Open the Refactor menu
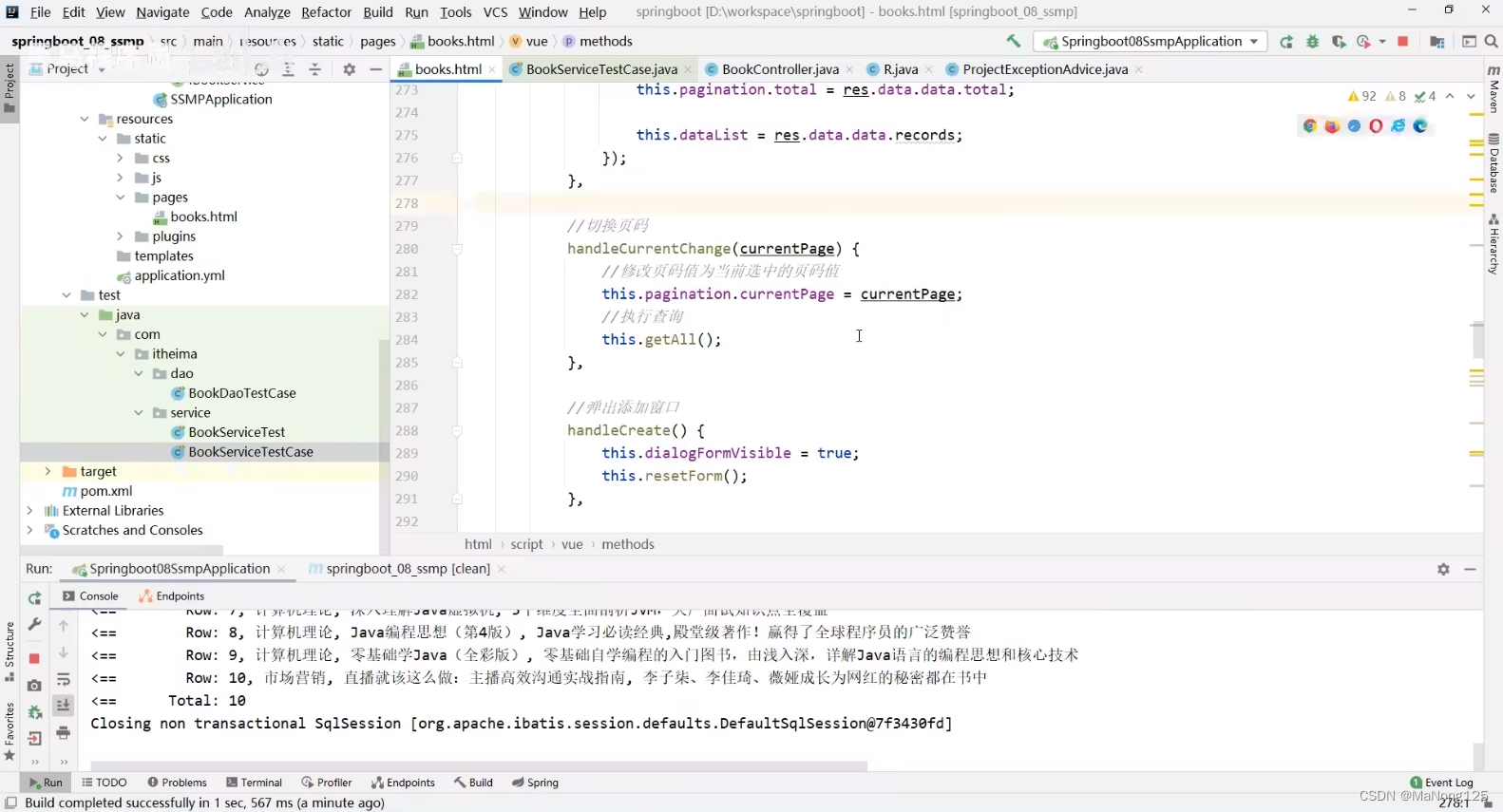The height and width of the screenshot is (812, 1503). 326,12
